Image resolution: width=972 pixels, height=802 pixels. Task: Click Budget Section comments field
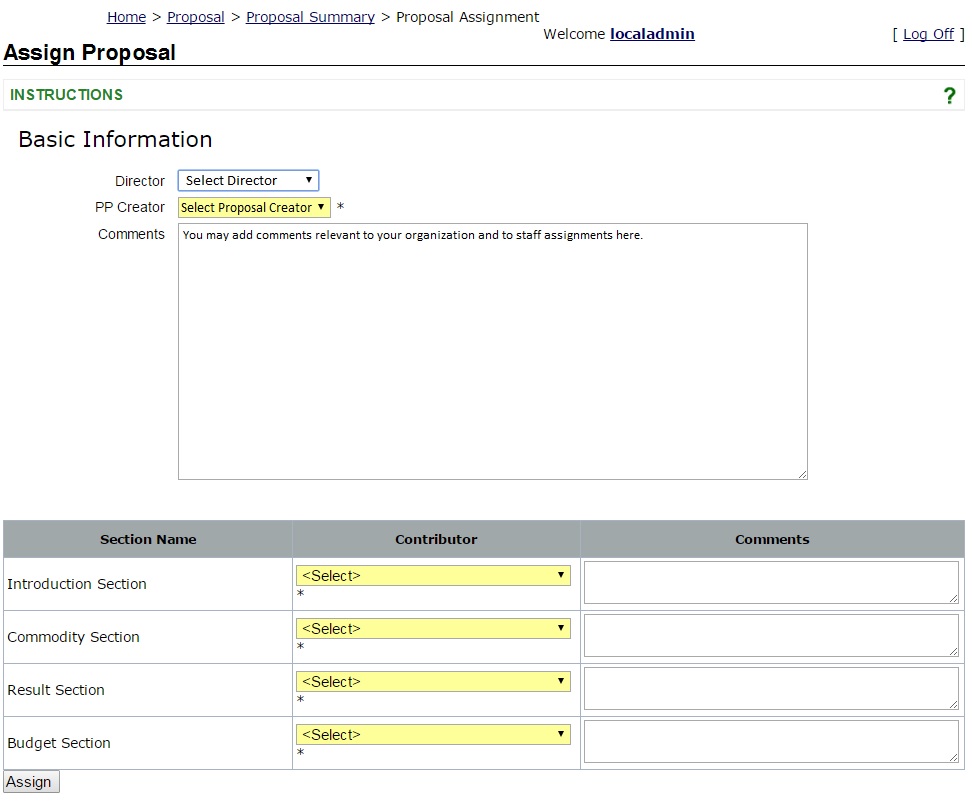point(771,741)
